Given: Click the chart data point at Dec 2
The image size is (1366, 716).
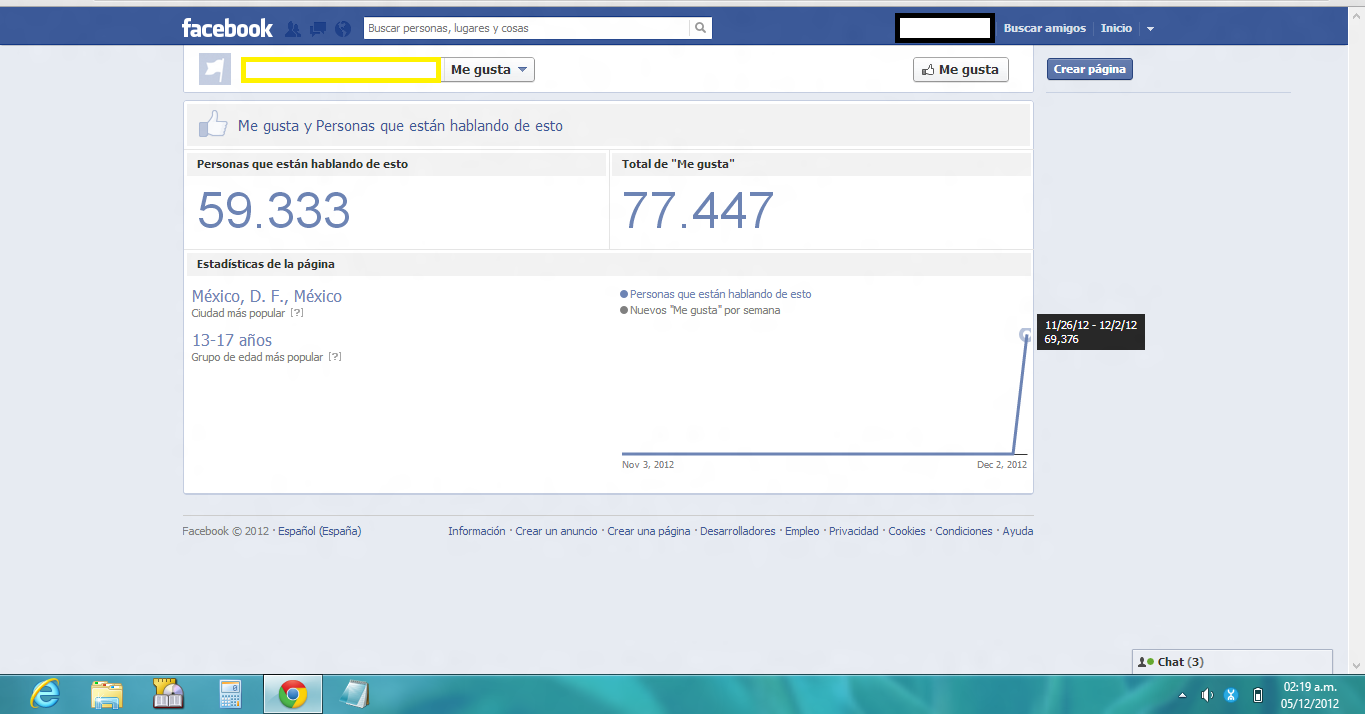Looking at the screenshot, I should tap(1025, 336).
